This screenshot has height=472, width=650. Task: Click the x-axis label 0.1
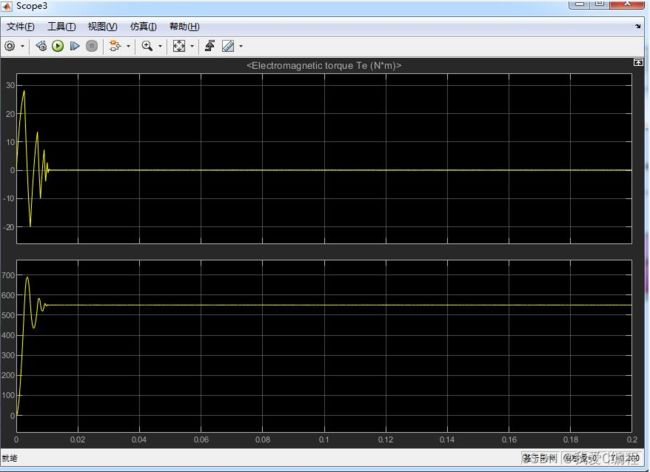click(x=324, y=439)
